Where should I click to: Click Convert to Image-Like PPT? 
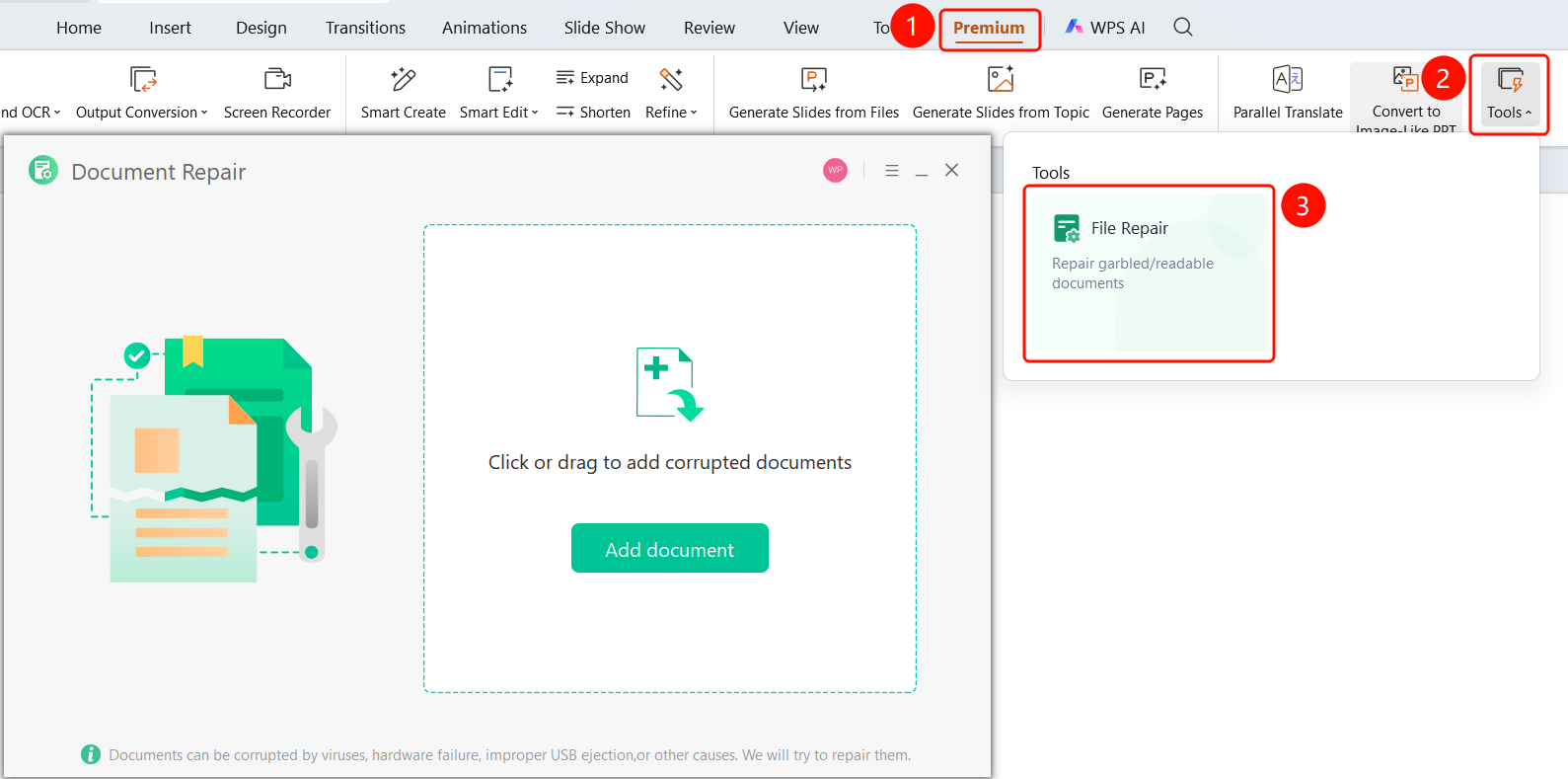tap(1406, 97)
